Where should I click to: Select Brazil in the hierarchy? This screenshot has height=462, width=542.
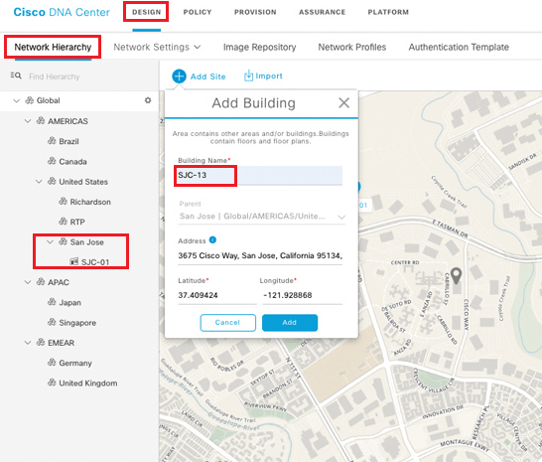[x=69, y=141]
